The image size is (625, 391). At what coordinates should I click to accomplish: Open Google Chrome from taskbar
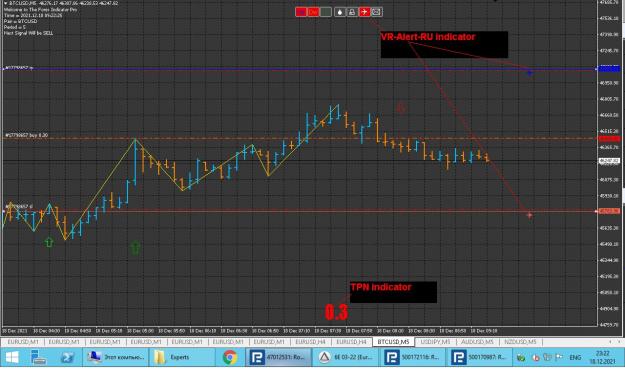[x=230, y=357]
